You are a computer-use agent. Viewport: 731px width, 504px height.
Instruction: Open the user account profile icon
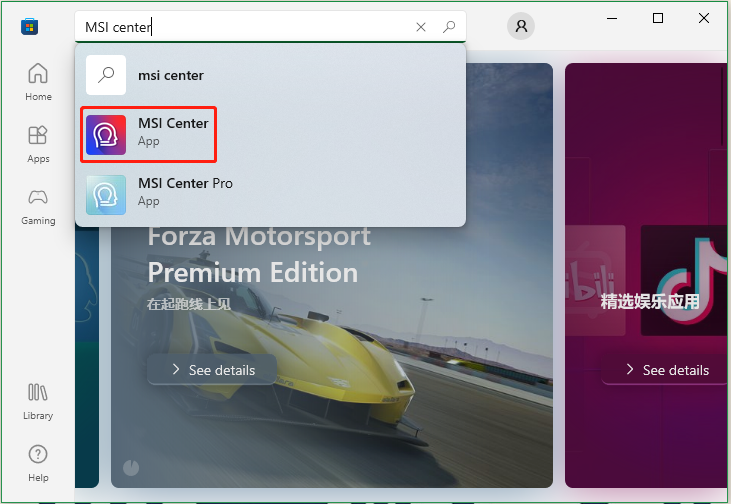[x=521, y=26]
